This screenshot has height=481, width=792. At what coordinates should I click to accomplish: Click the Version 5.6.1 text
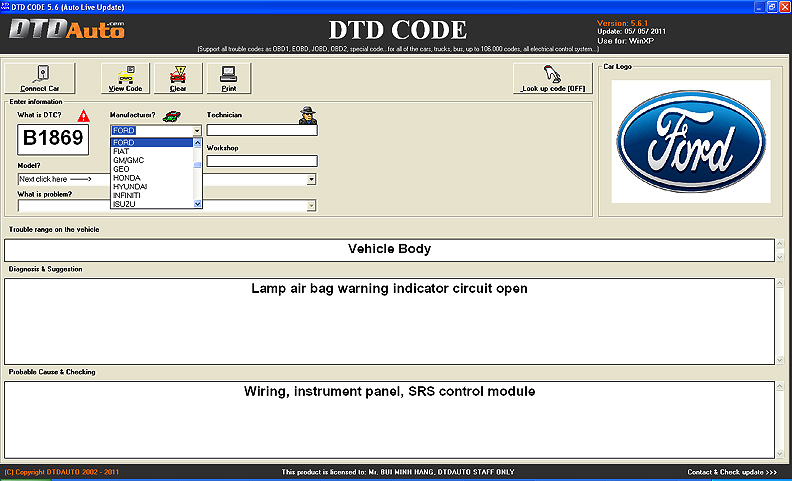pos(622,23)
